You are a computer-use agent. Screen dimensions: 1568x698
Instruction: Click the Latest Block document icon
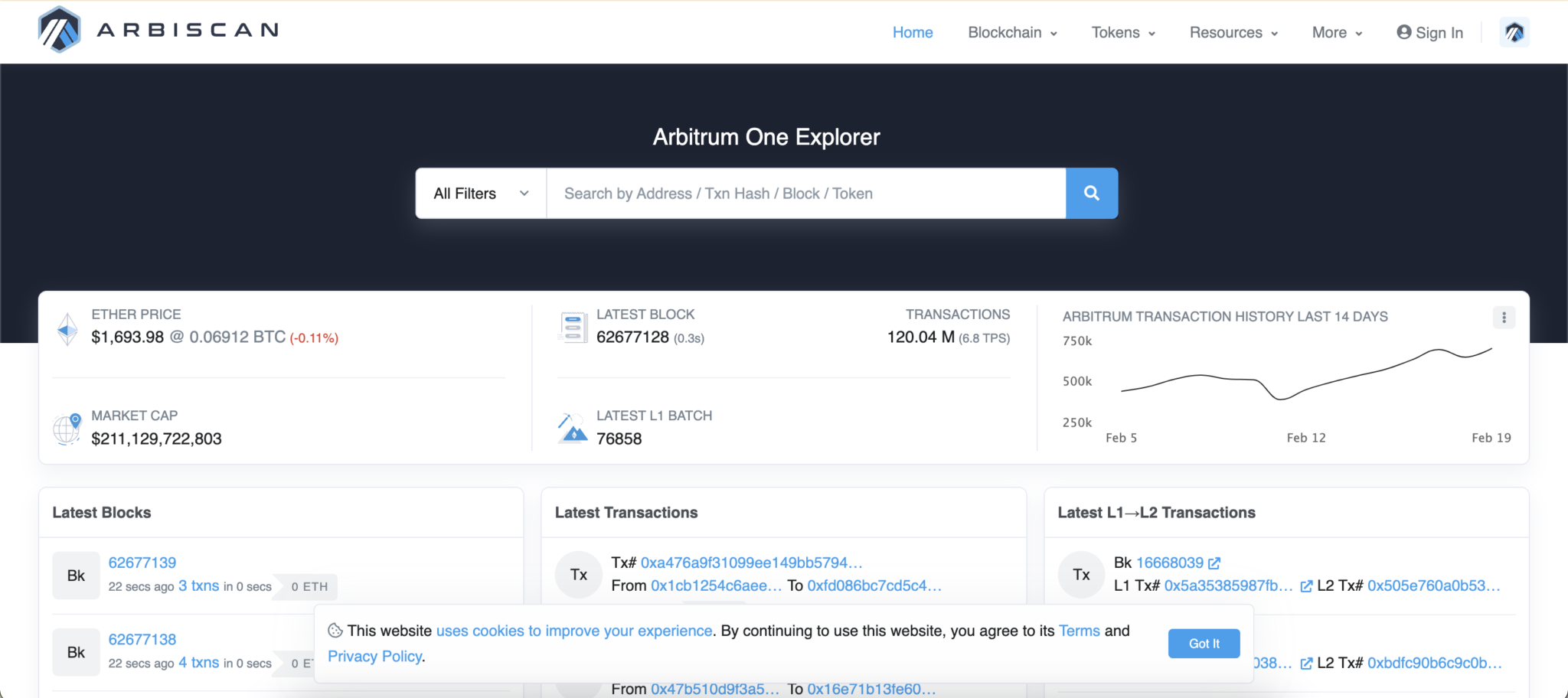point(572,326)
